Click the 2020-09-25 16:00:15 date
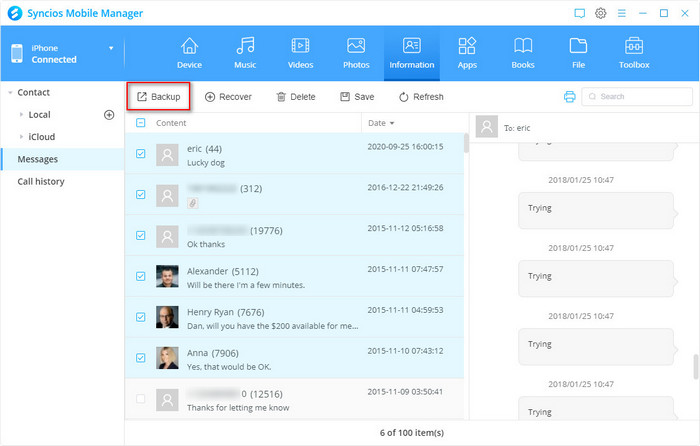Image resolution: width=700 pixels, height=446 pixels. click(405, 146)
